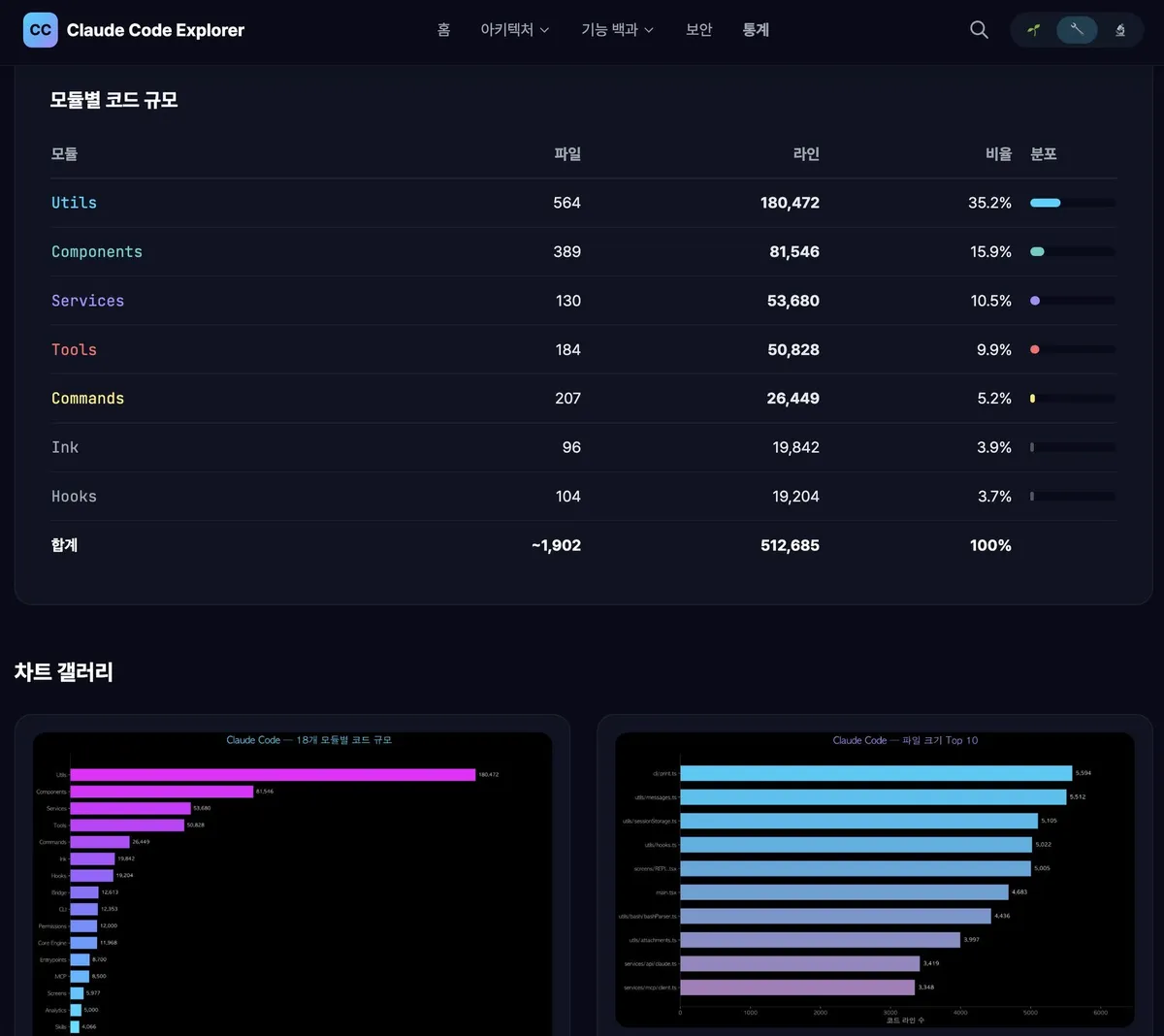
Task: Click the Commands distribution bar
Action: pyautogui.click(x=1073, y=398)
